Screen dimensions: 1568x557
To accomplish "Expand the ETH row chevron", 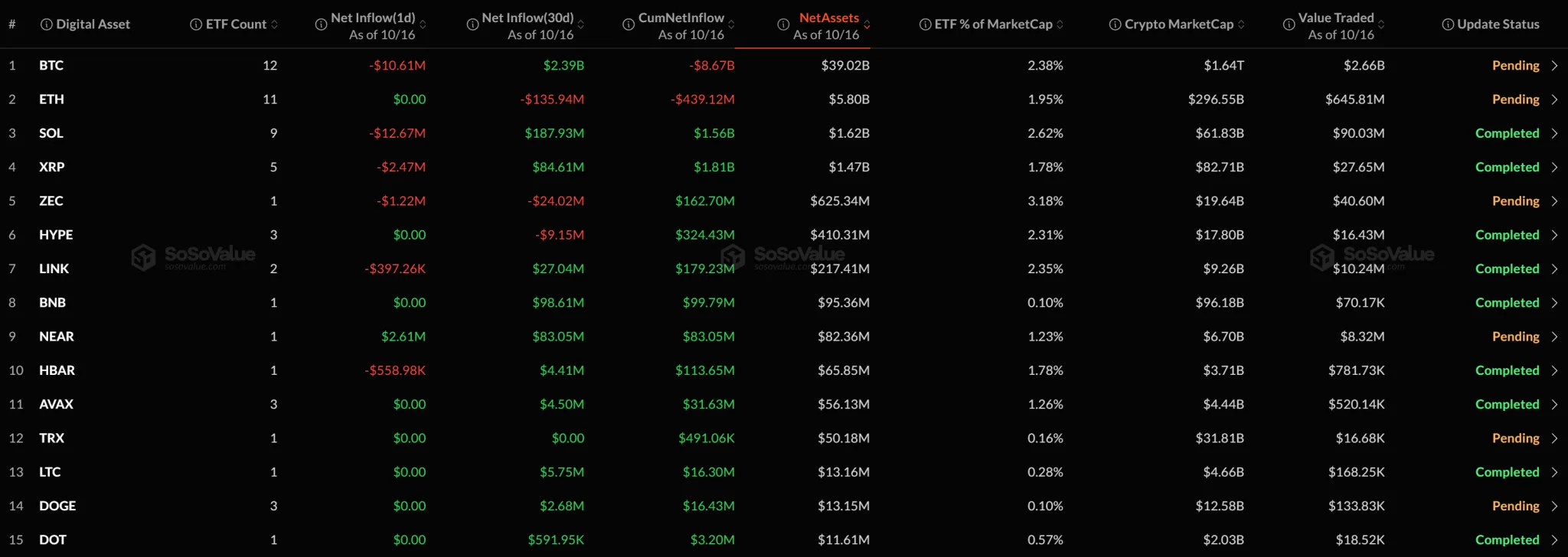I will click(x=1554, y=99).
